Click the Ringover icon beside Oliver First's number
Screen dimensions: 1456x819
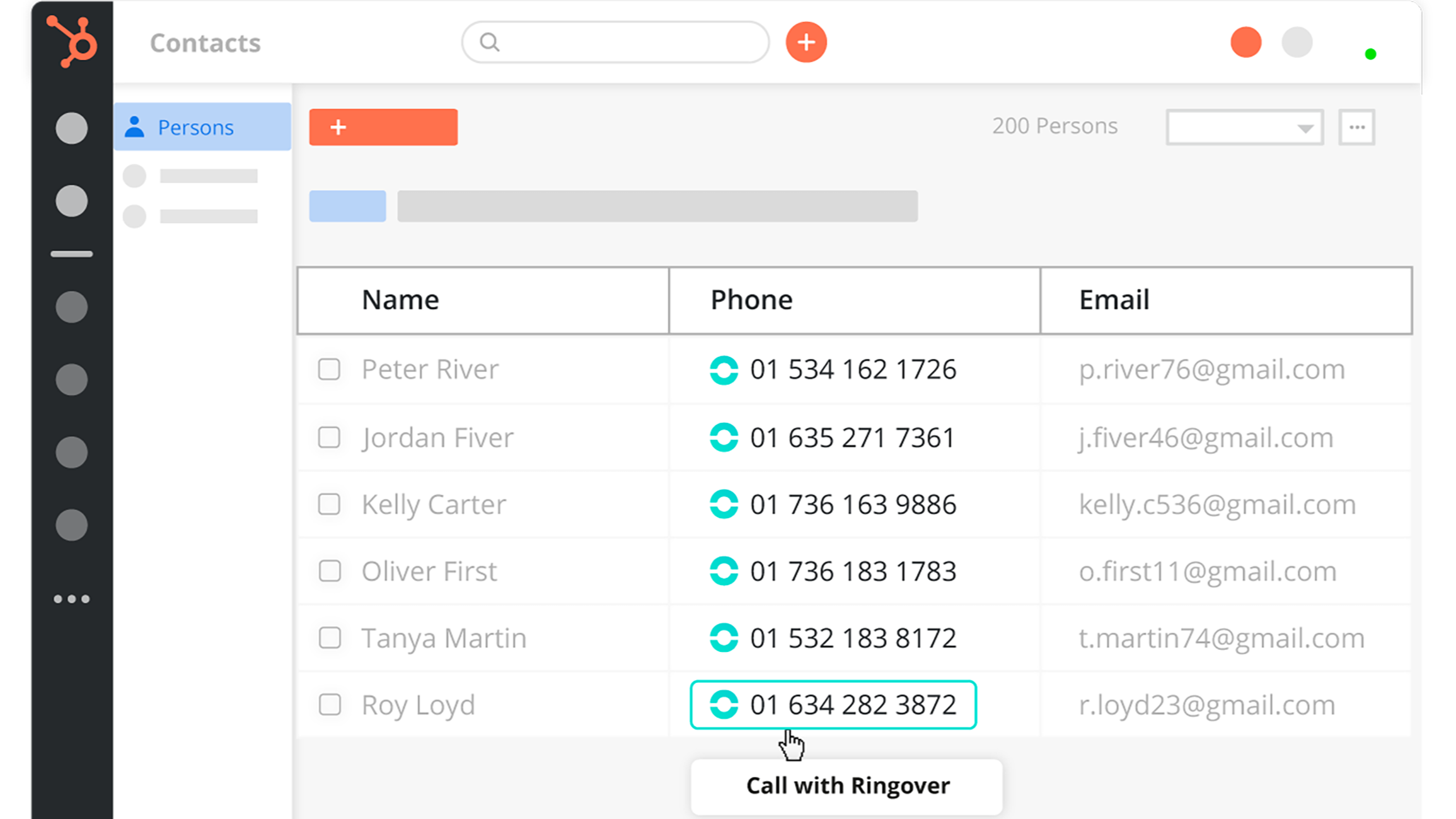[724, 571]
